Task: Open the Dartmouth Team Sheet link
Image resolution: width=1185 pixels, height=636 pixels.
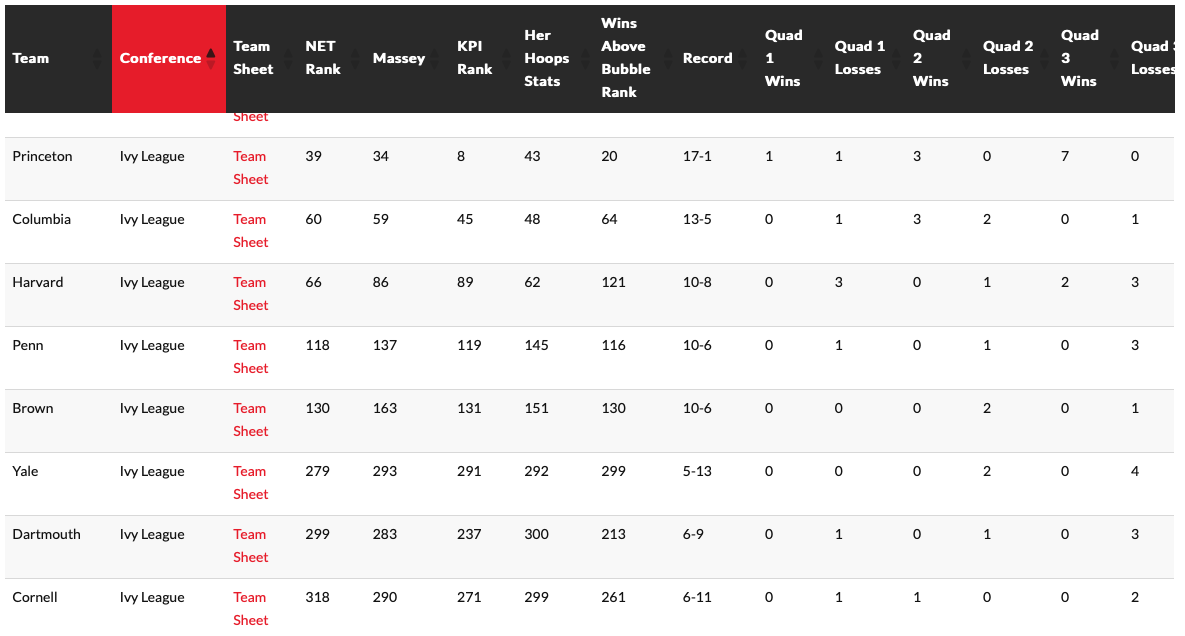Action: click(x=250, y=545)
